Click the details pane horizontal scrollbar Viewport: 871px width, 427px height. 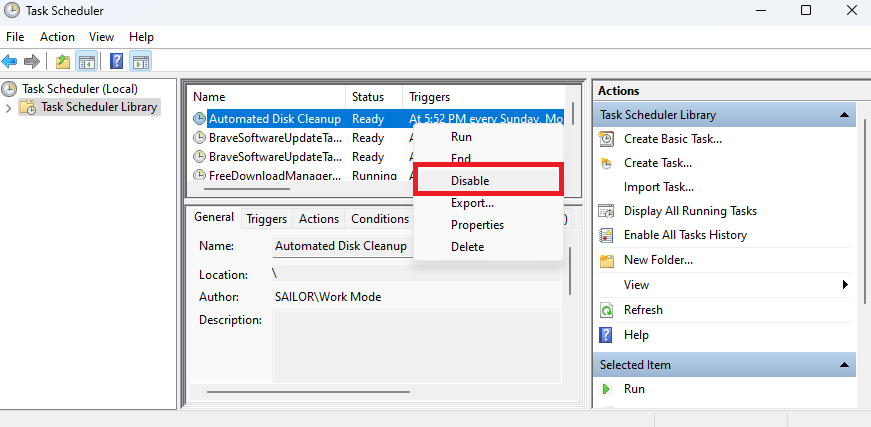tap(308, 392)
